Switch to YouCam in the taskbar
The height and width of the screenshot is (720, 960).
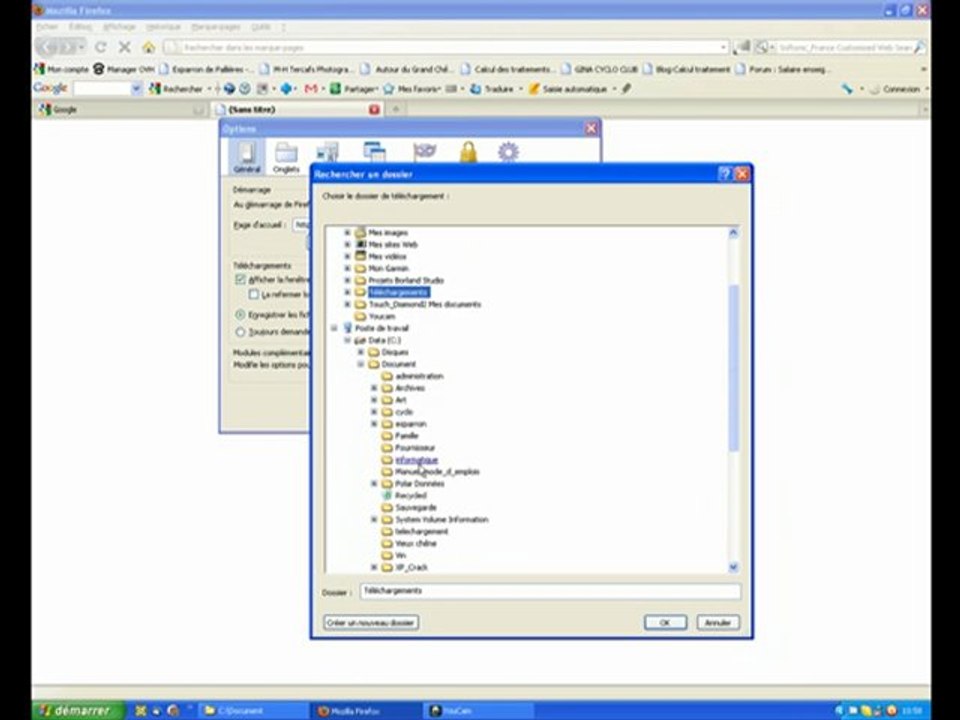[478, 711]
